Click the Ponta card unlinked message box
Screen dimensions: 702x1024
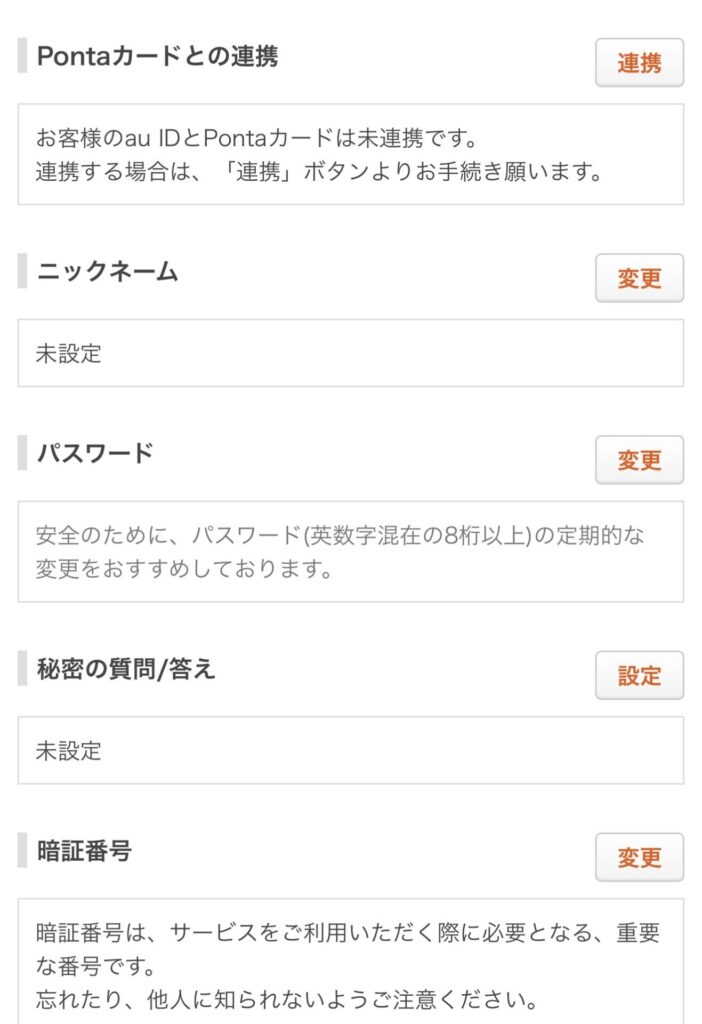(x=350, y=154)
